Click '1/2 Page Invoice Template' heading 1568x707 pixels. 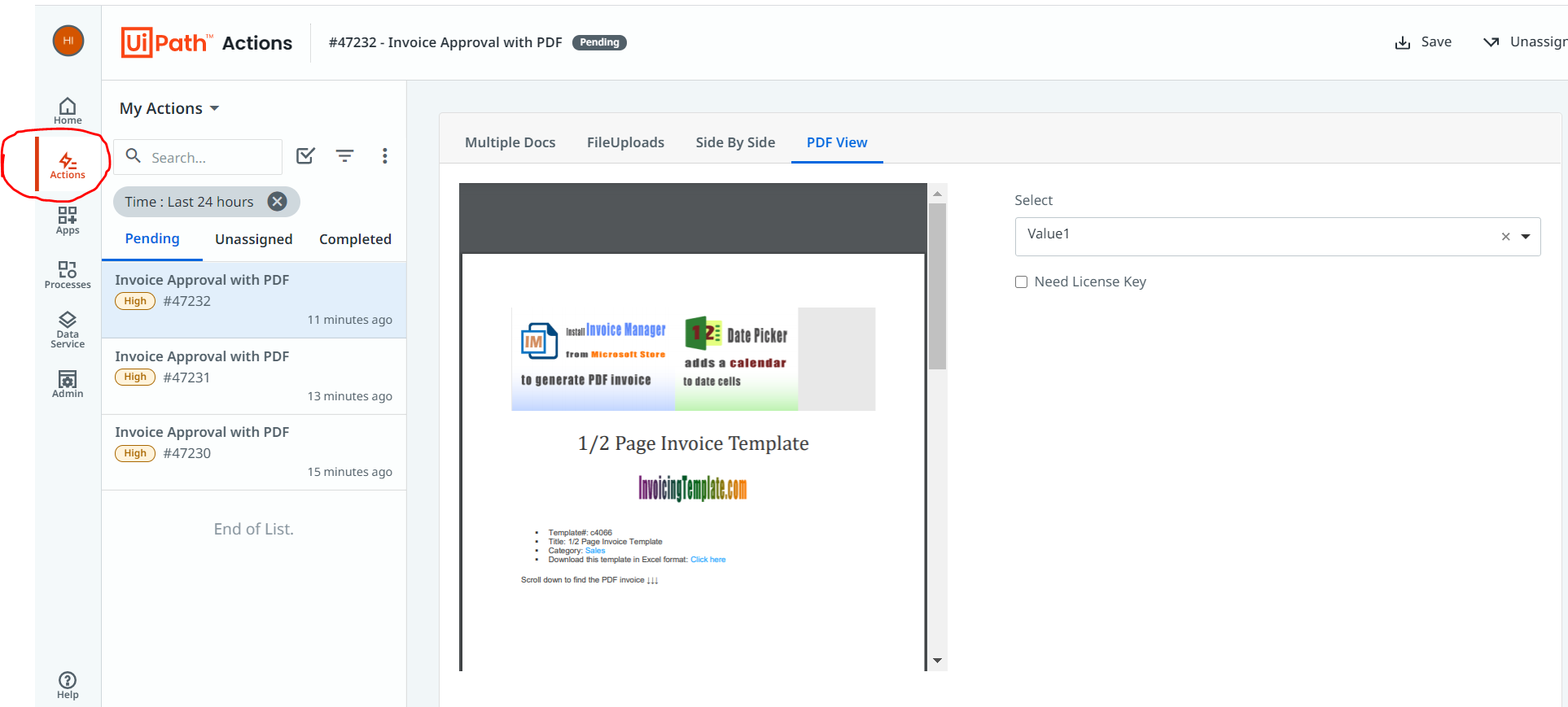[x=693, y=443]
